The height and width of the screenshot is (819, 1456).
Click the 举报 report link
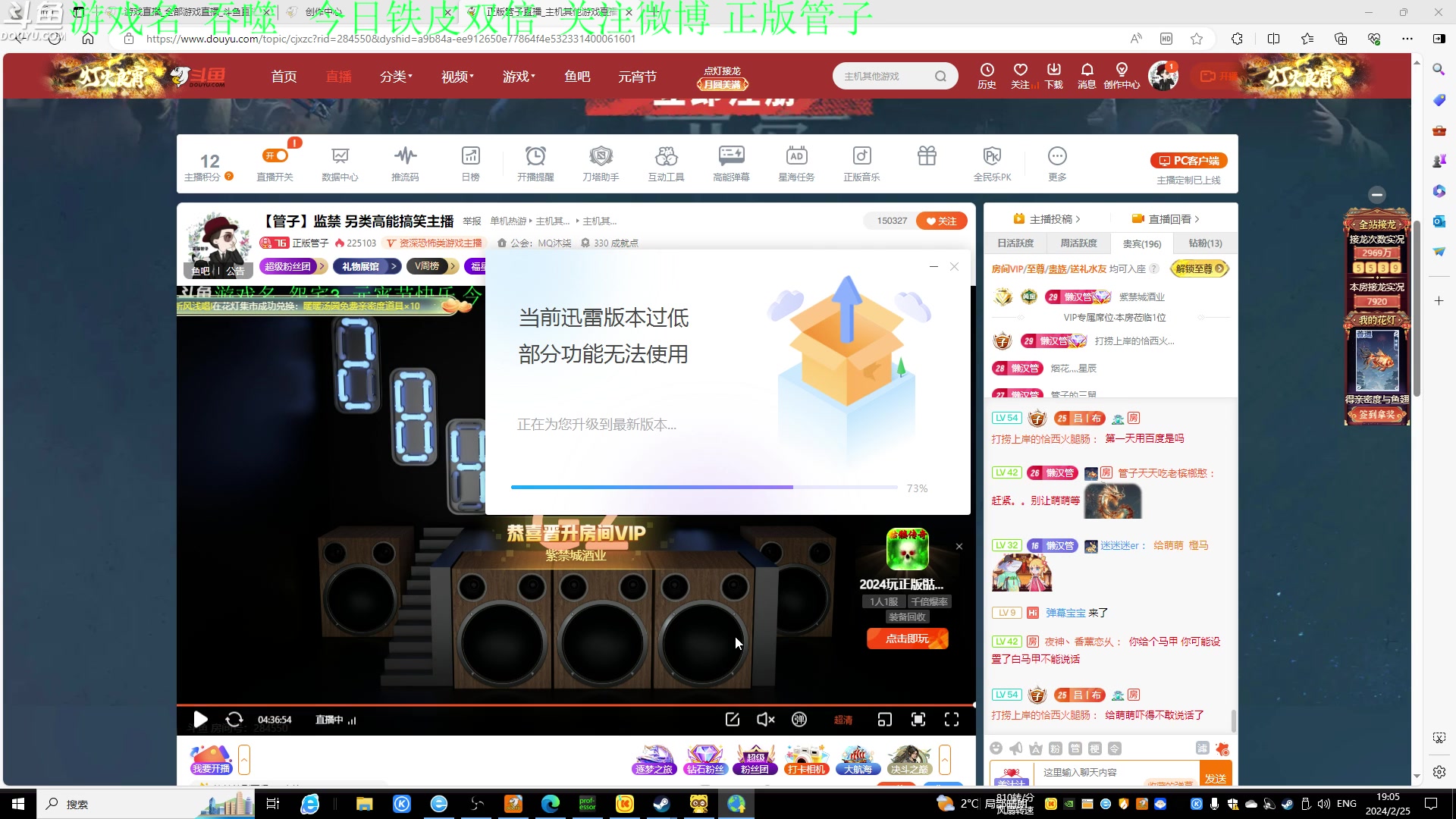pyautogui.click(x=472, y=221)
